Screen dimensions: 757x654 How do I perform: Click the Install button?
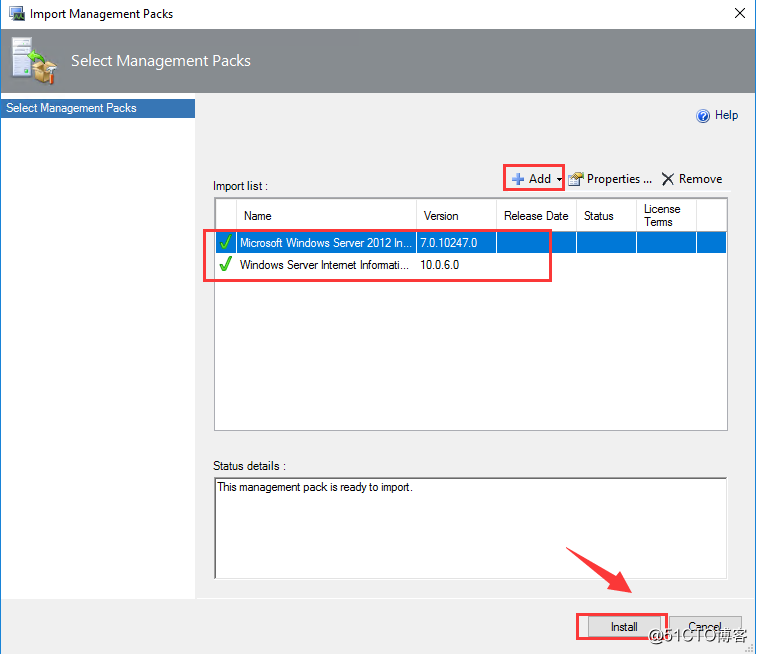[623, 626]
